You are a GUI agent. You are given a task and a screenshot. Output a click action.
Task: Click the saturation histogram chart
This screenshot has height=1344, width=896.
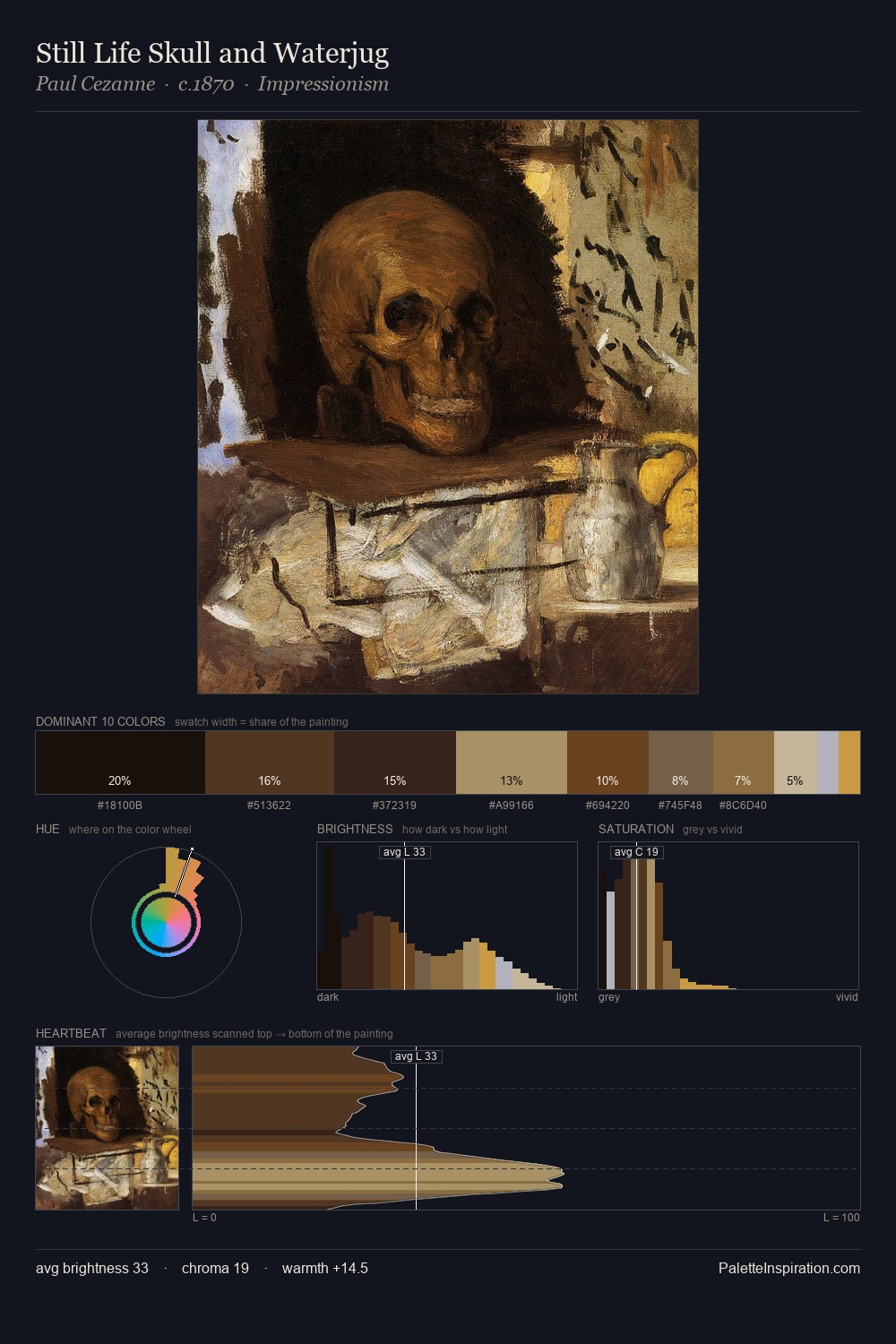(728, 916)
